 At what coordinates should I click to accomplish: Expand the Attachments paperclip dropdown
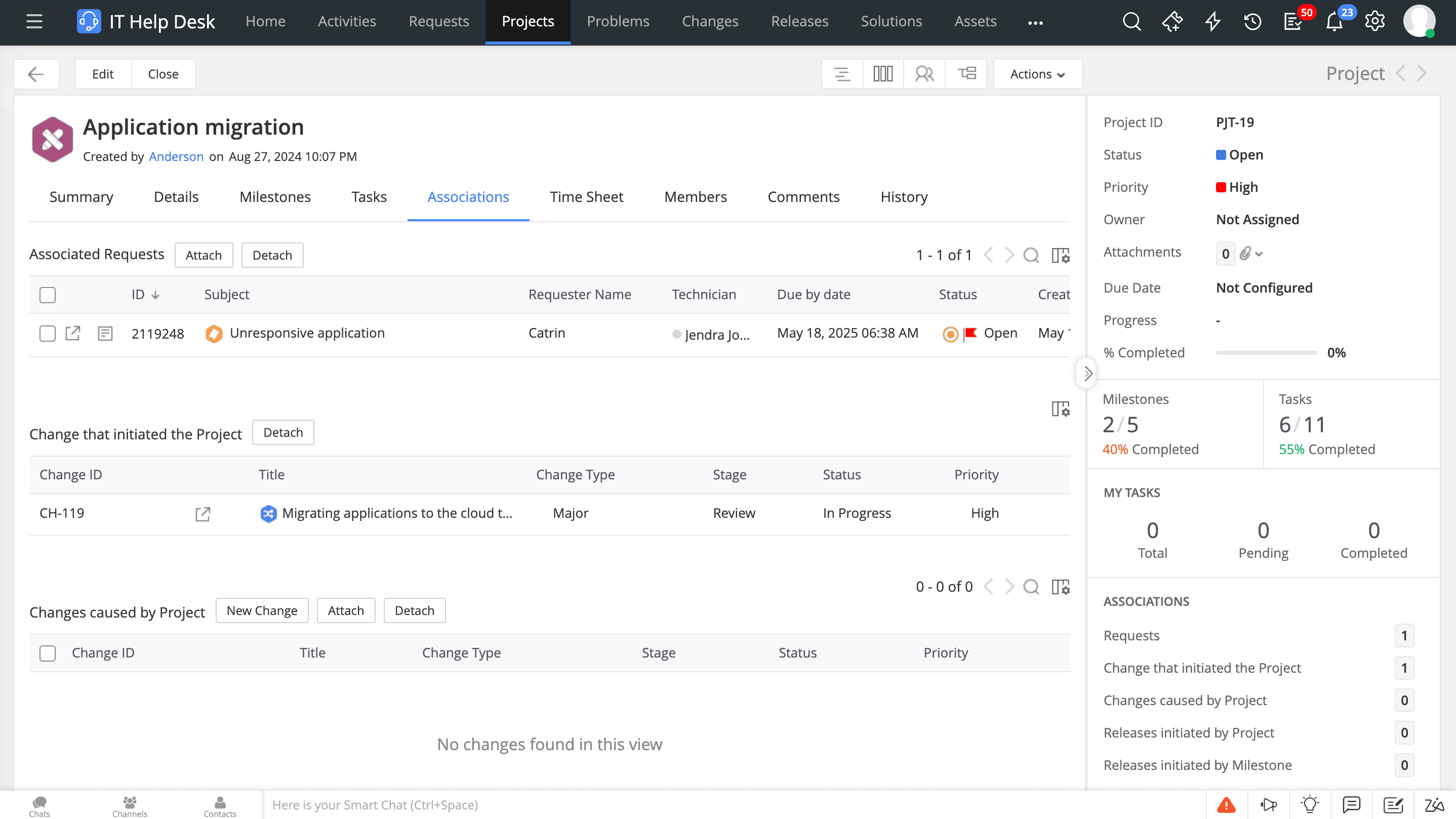tap(1250, 254)
